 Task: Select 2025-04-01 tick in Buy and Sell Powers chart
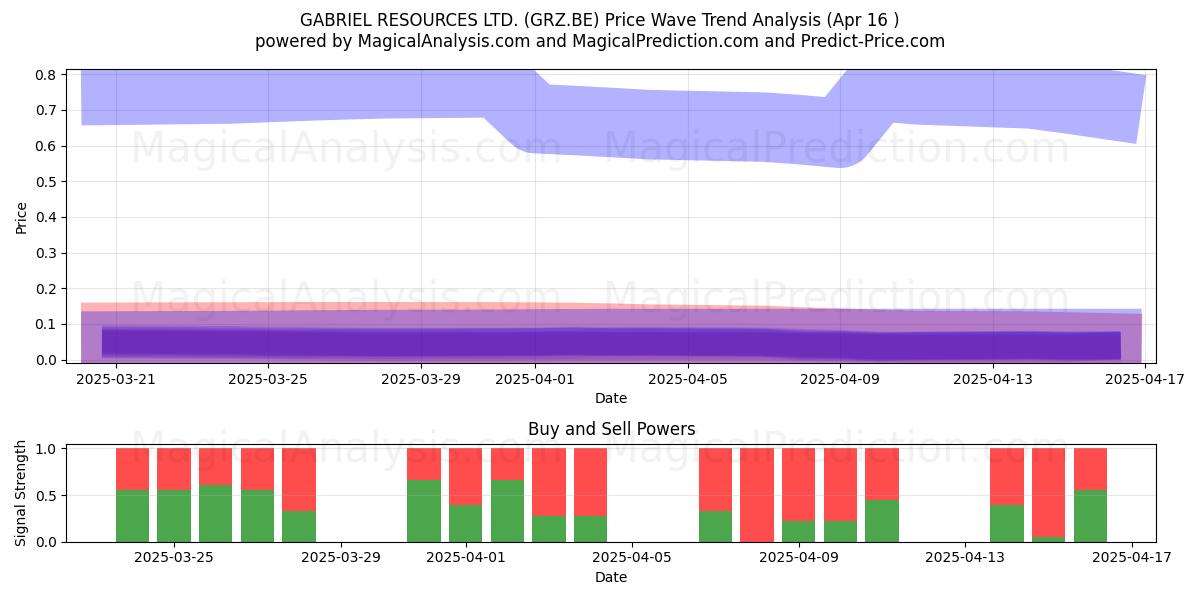466,558
